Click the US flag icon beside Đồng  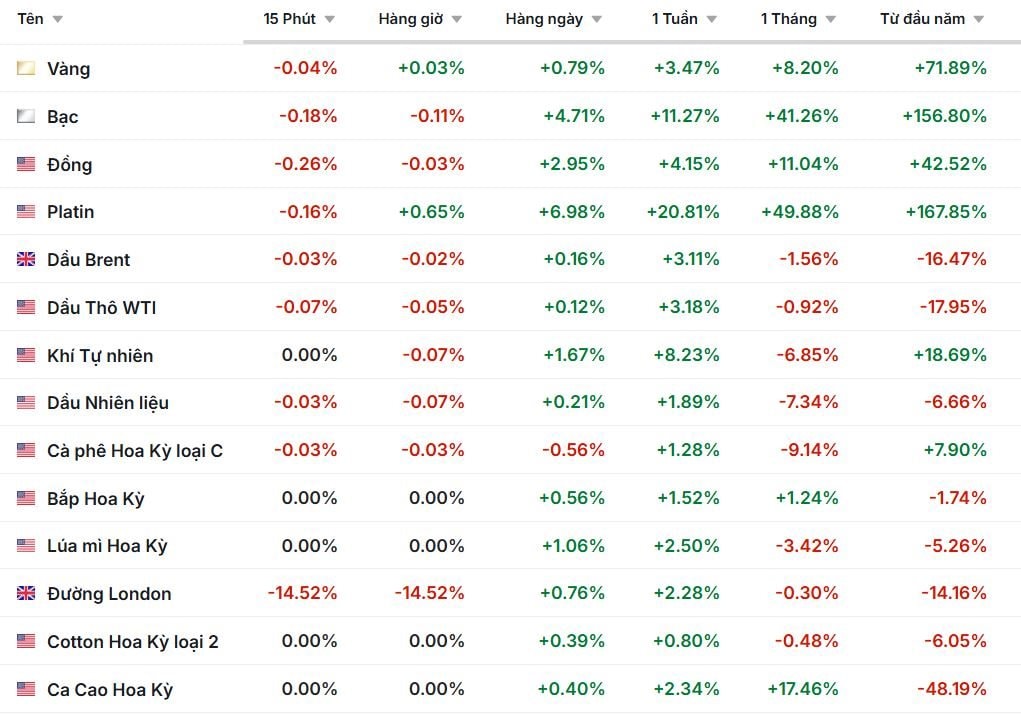pyautogui.click(x=26, y=164)
